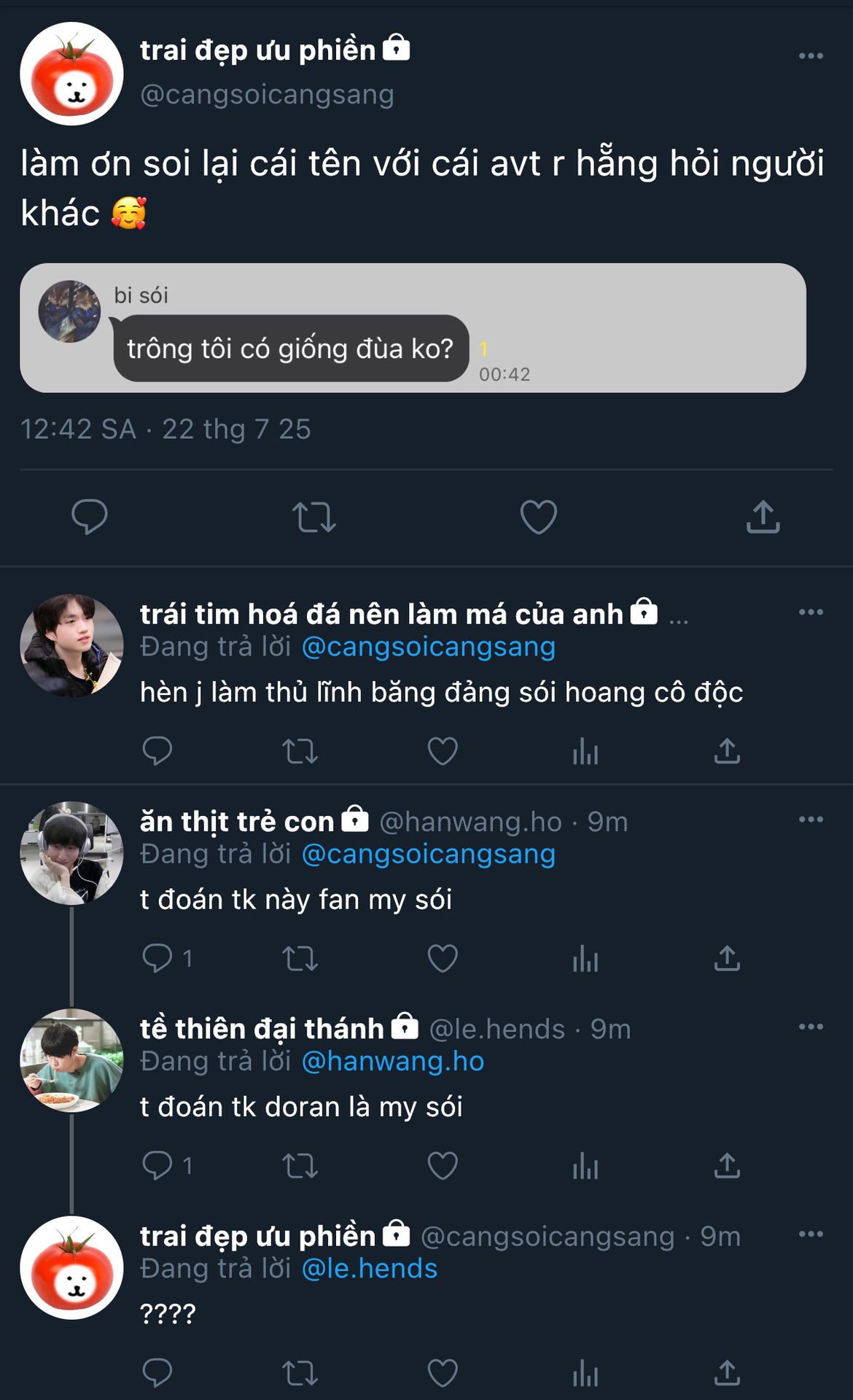Open more options on tề thiên đại thánh's reply

(811, 1027)
